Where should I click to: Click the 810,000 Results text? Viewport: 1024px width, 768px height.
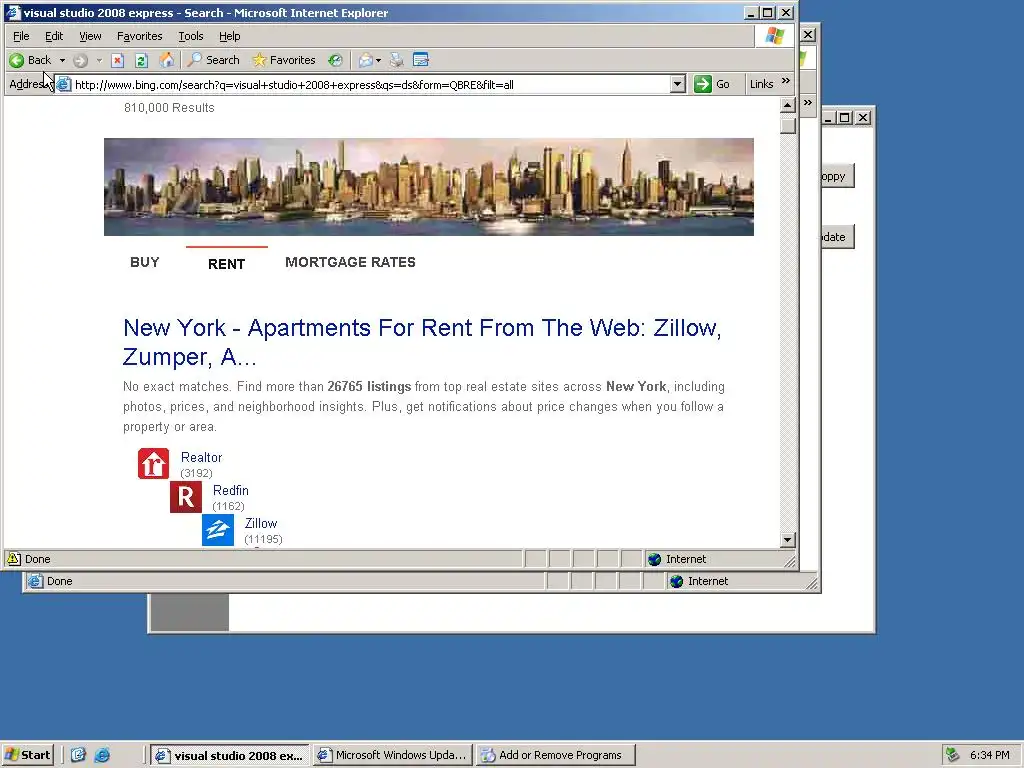coord(169,108)
